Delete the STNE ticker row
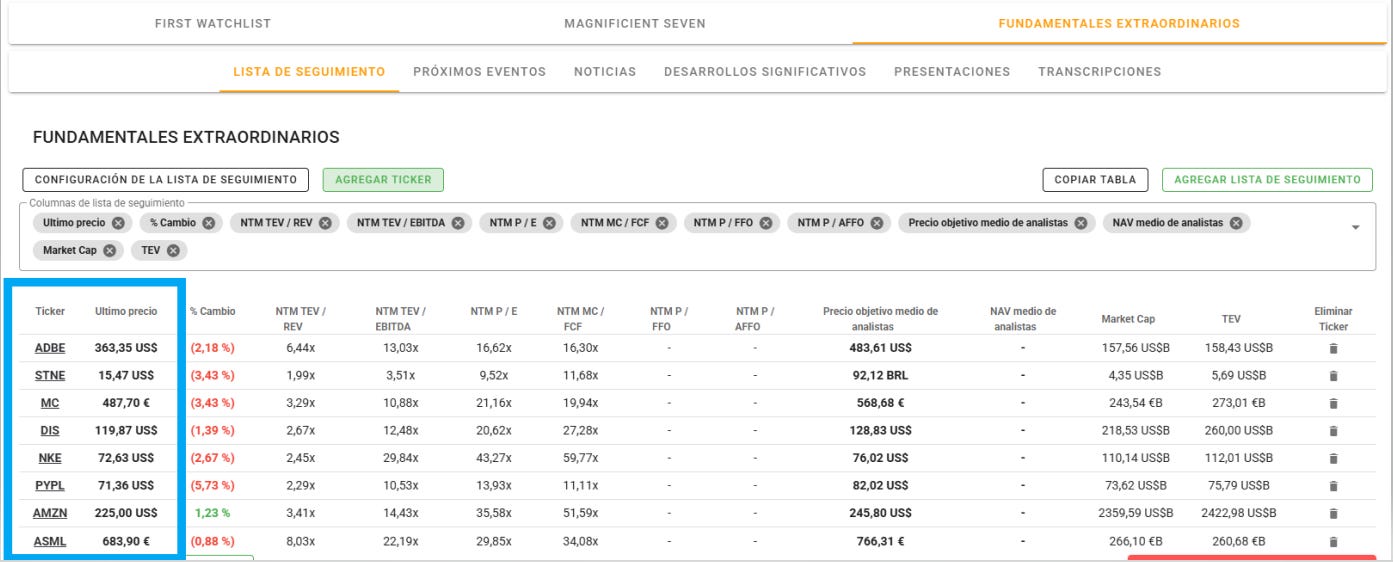 1332,376
